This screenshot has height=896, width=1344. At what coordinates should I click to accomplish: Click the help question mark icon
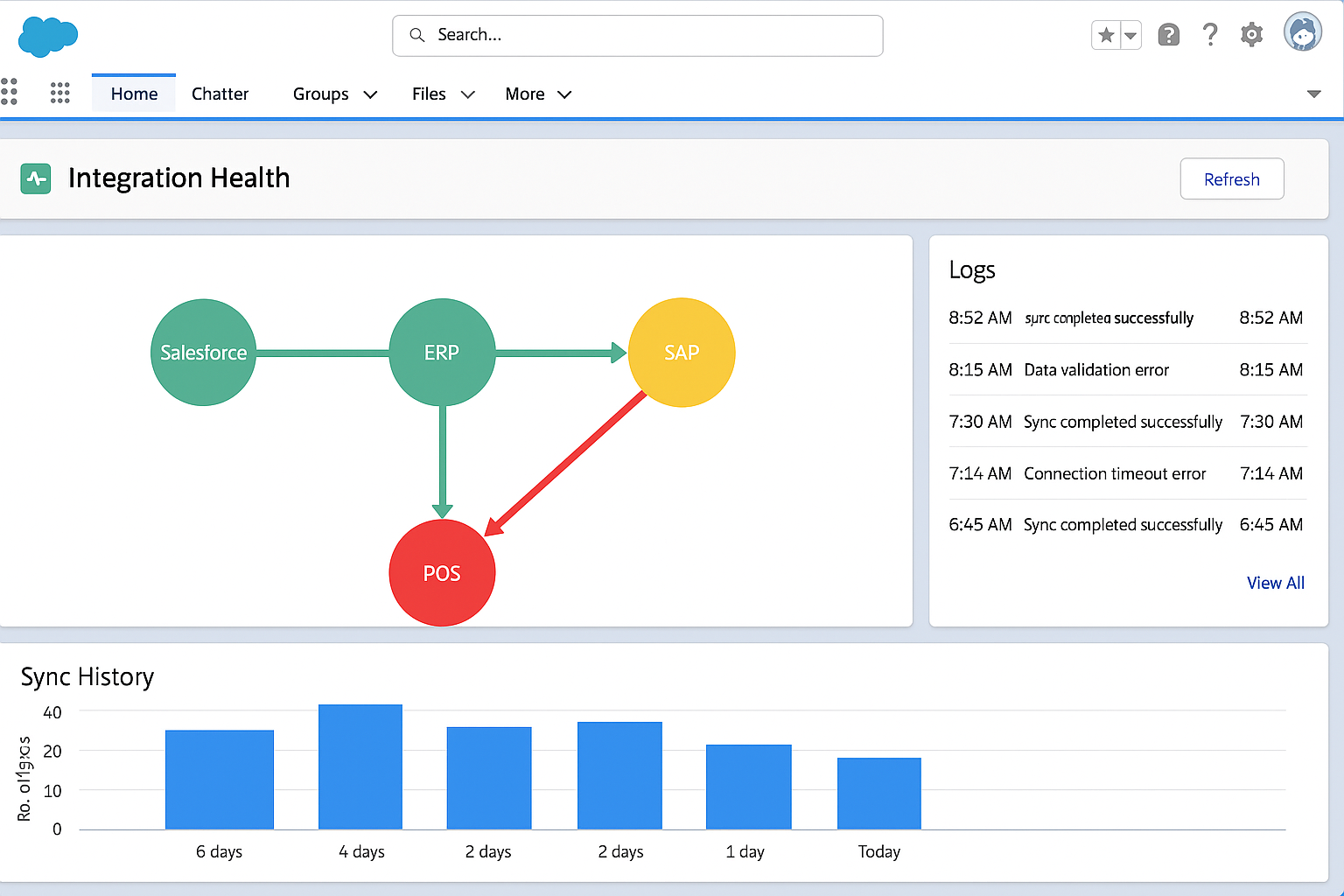point(1210,34)
